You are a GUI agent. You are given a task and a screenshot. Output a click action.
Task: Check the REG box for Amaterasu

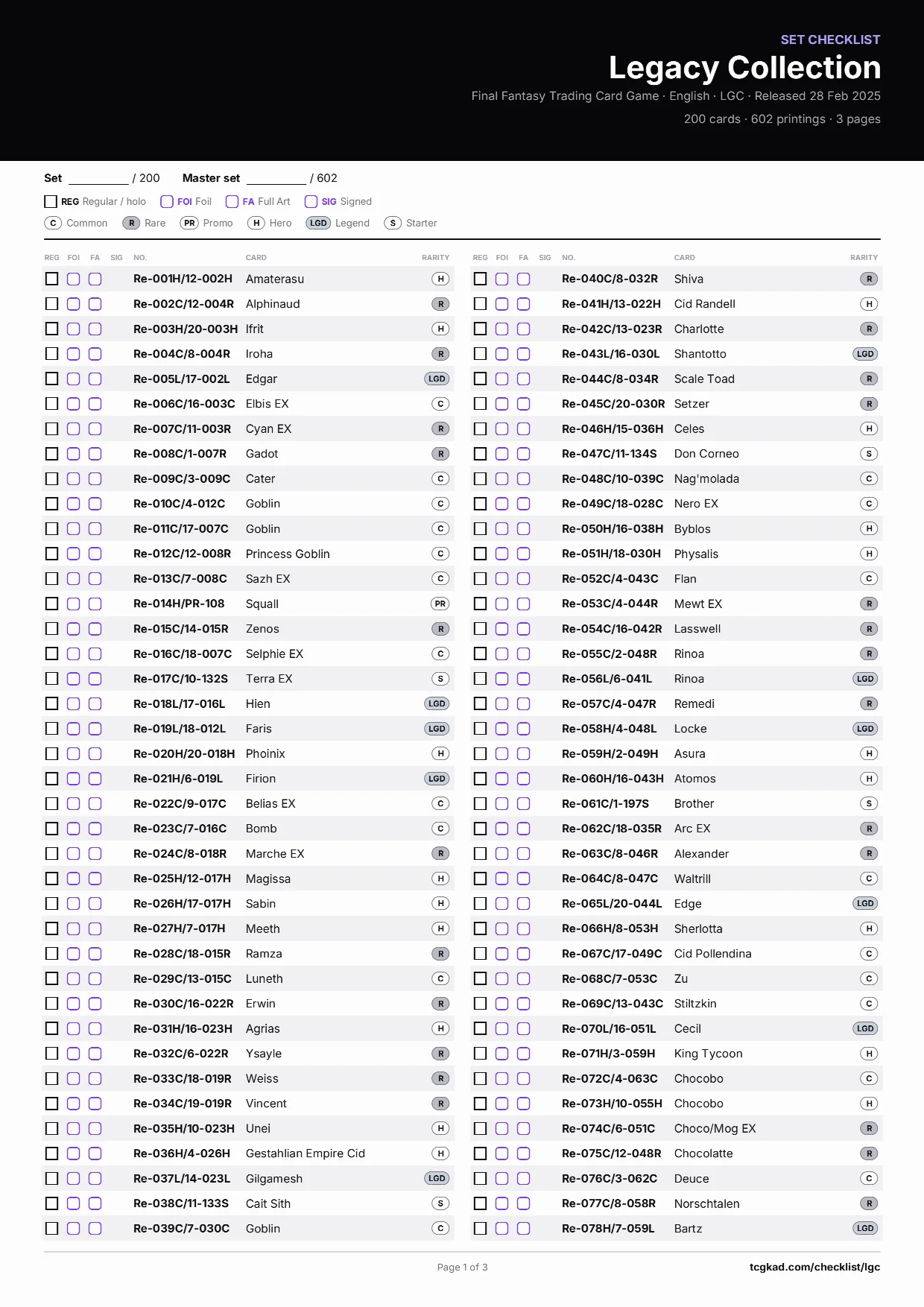(x=51, y=279)
